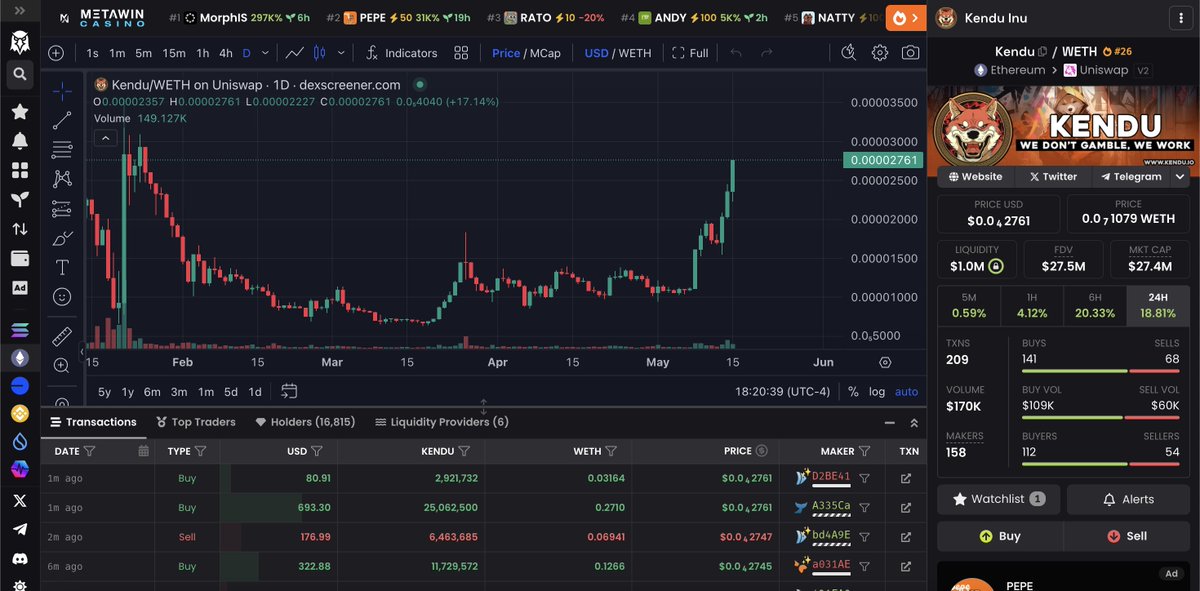Open go-to-date calendar icon below chart

(x=289, y=391)
